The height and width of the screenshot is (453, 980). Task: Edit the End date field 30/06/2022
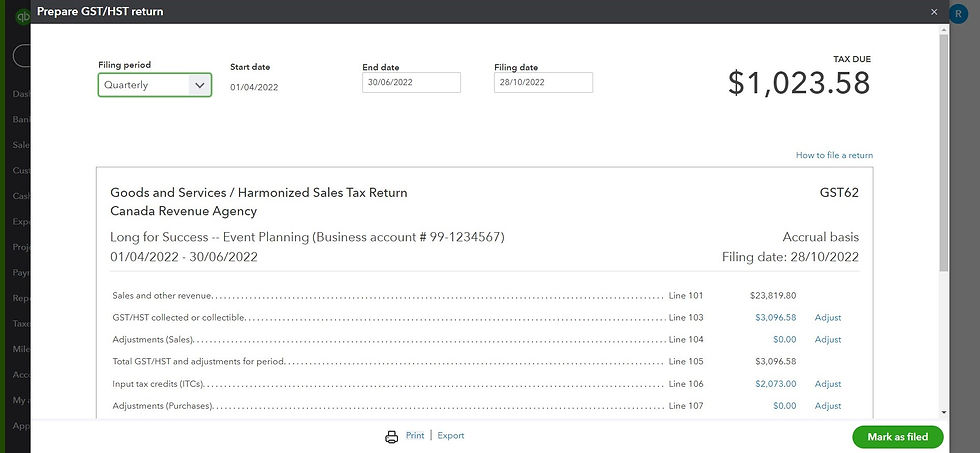coord(411,82)
